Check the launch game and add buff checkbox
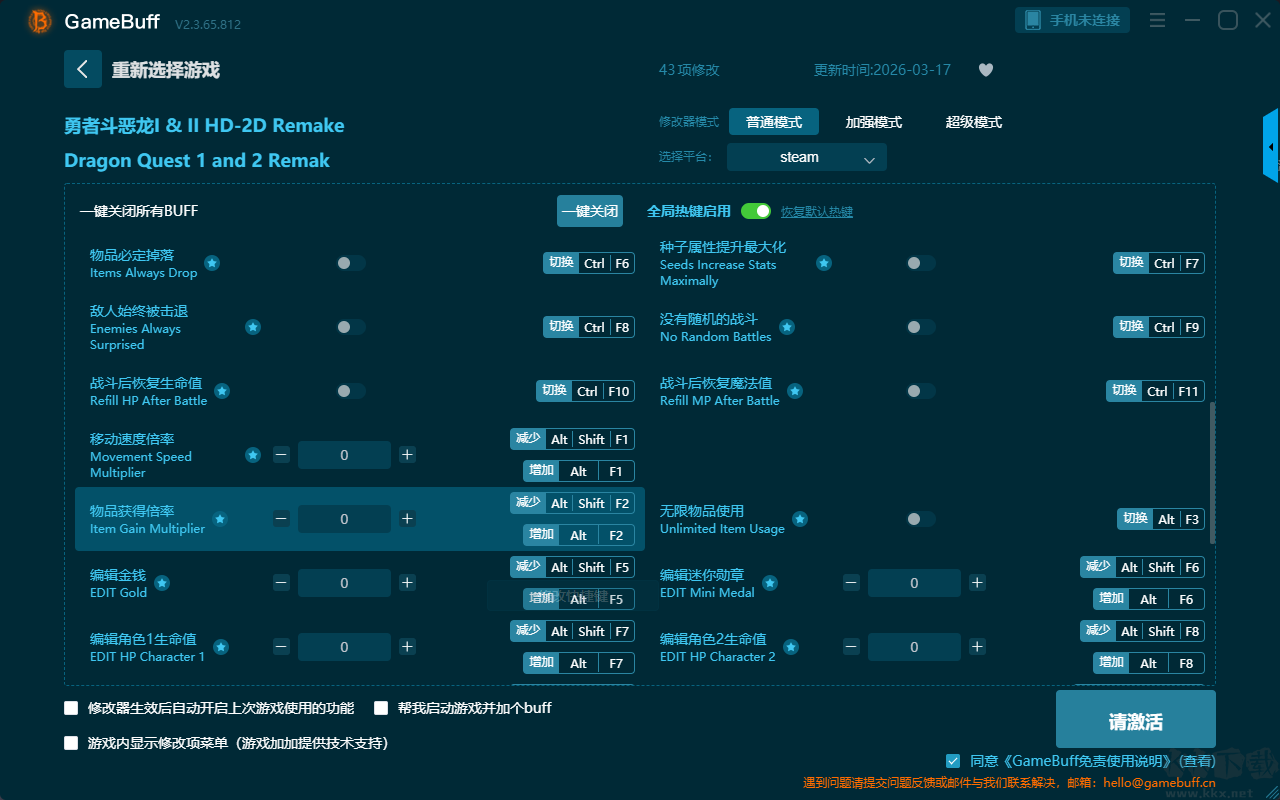 click(x=381, y=708)
